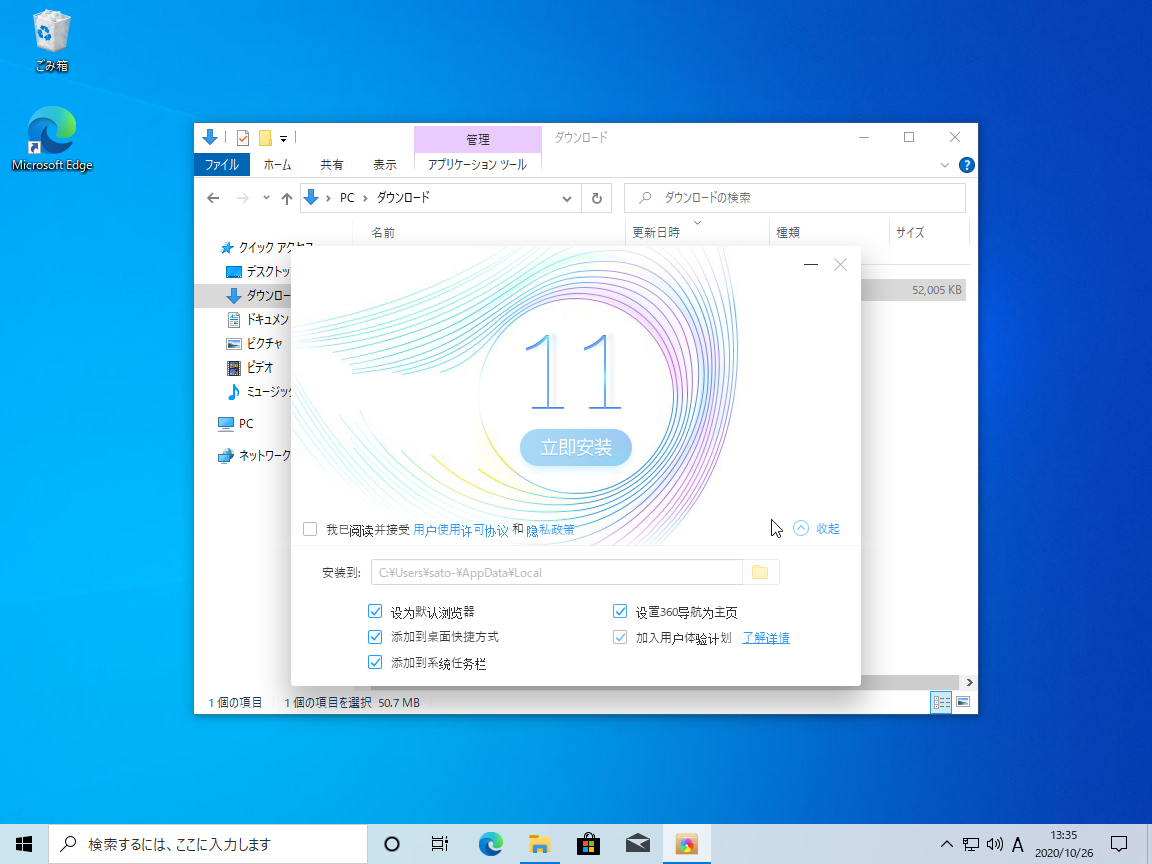Open Microsoft Edge desktop shortcut
The width and height of the screenshot is (1152, 864).
click(x=51, y=139)
